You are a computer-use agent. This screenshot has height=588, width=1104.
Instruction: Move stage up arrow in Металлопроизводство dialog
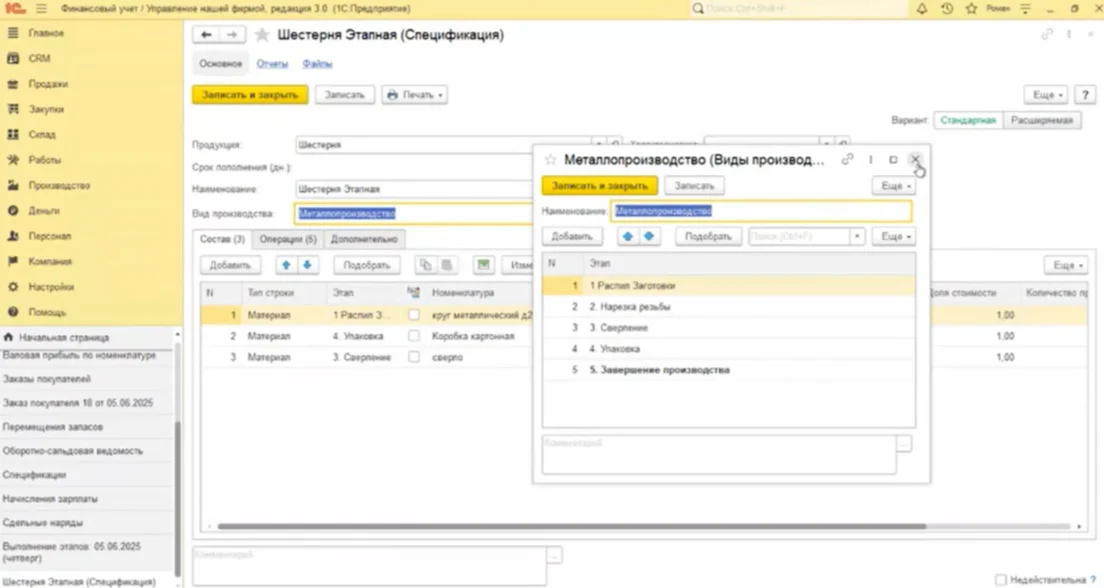pyautogui.click(x=628, y=237)
